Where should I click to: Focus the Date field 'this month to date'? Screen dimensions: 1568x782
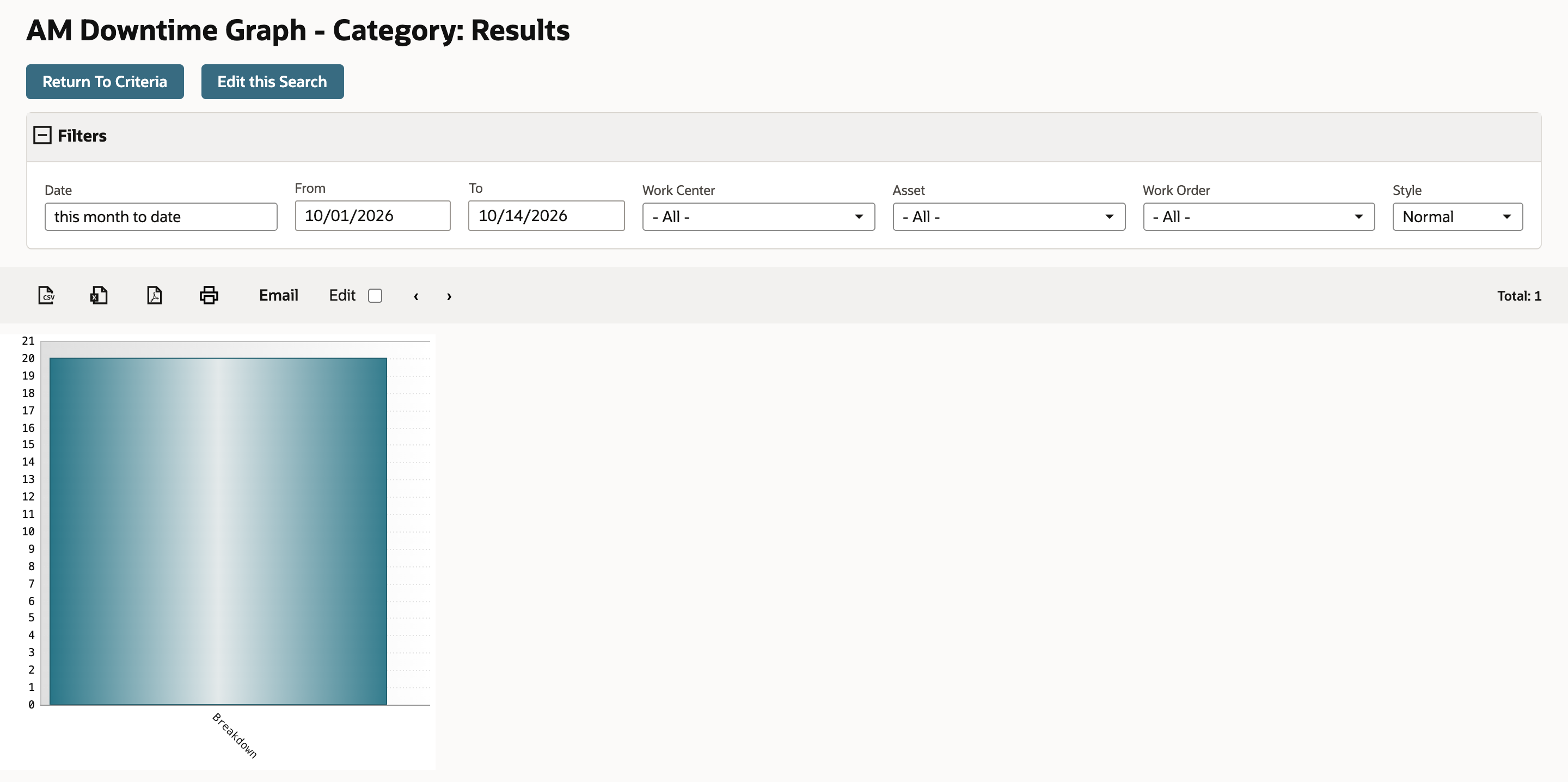161,217
